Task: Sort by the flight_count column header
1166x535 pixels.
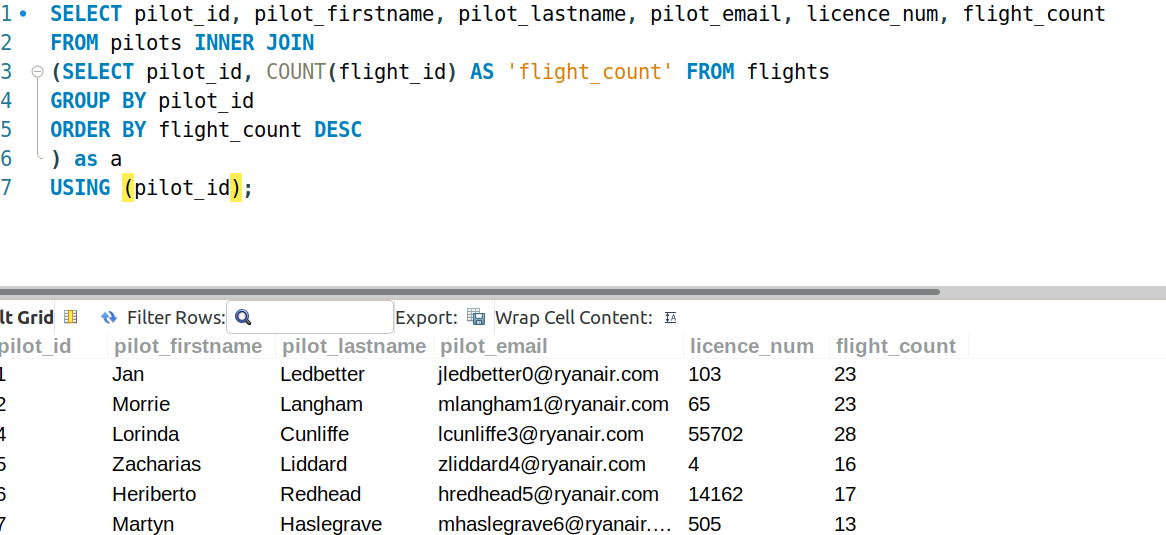Action: [895, 346]
